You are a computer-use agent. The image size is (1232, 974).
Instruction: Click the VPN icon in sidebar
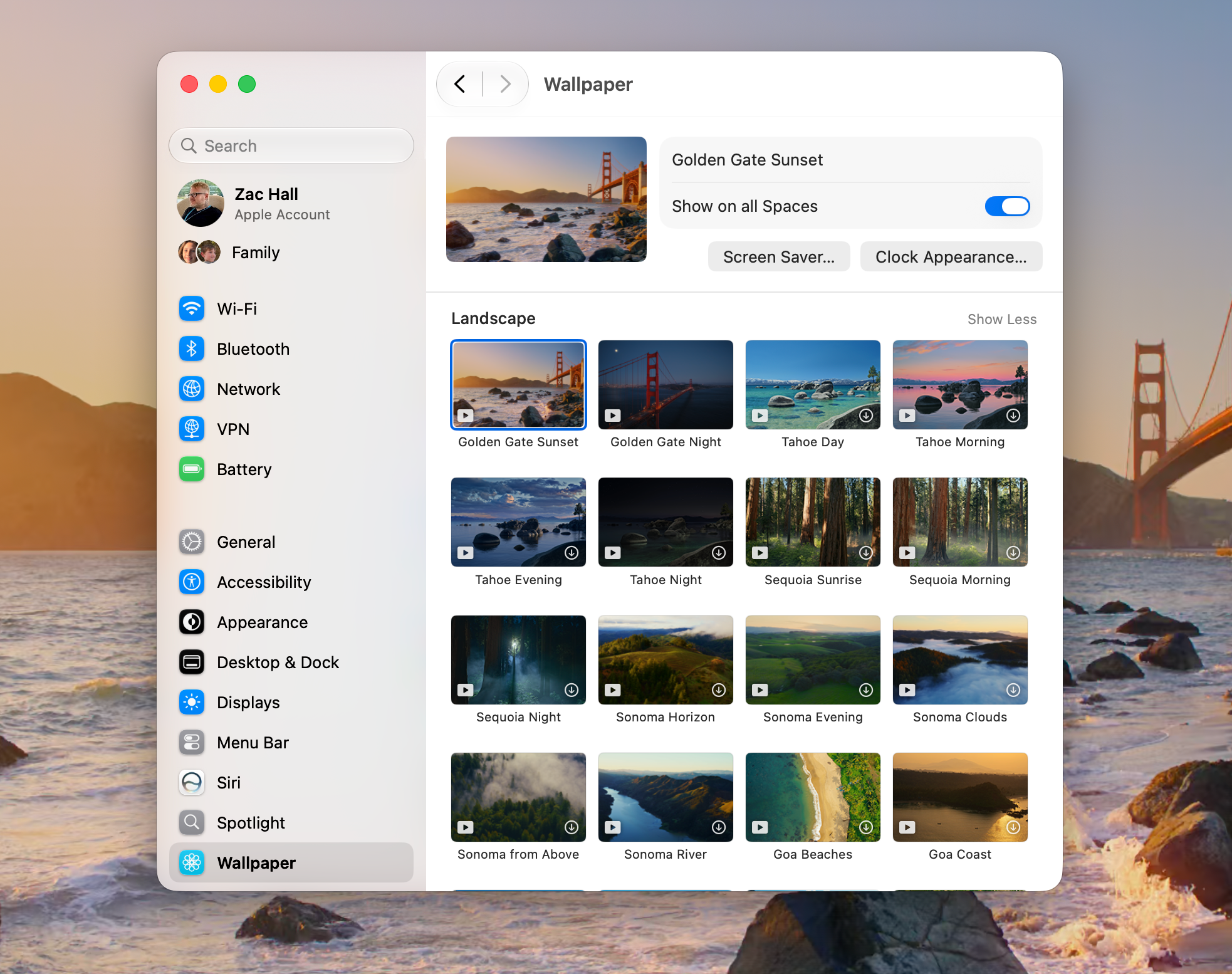[x=192, y=429]
